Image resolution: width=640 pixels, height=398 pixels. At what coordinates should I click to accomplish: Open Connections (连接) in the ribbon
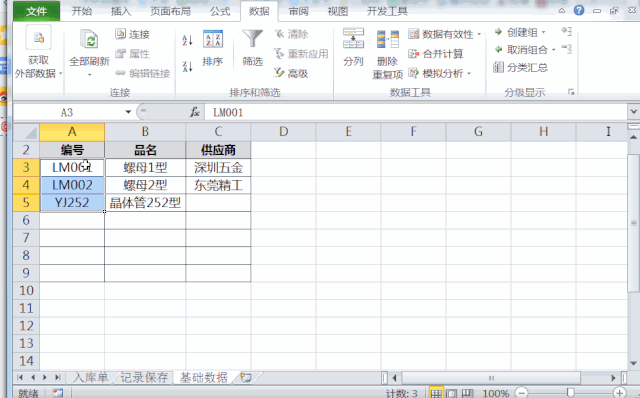(133, 34)
